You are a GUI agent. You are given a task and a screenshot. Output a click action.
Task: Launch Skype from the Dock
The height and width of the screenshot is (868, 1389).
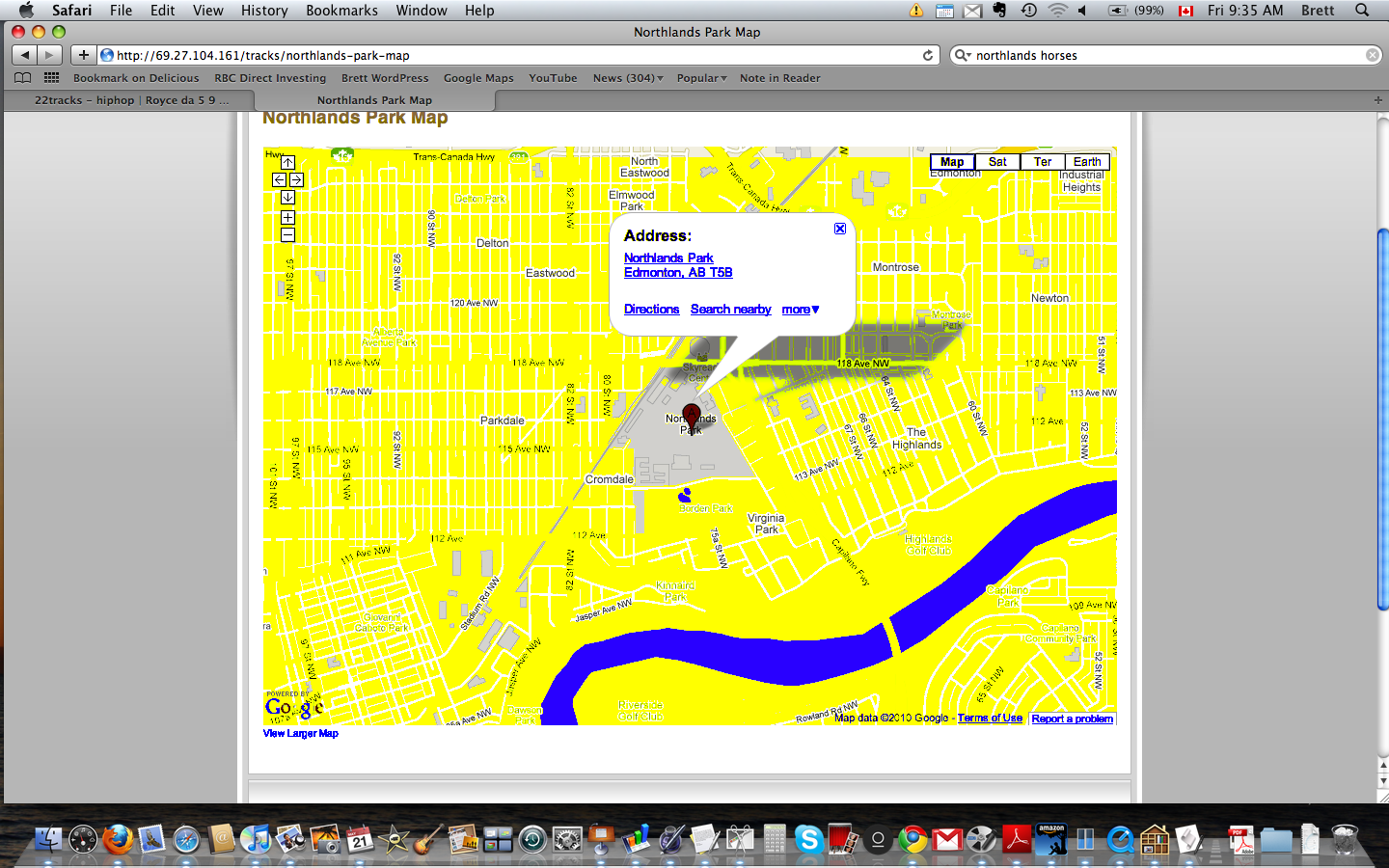click(x=808, y=839)
